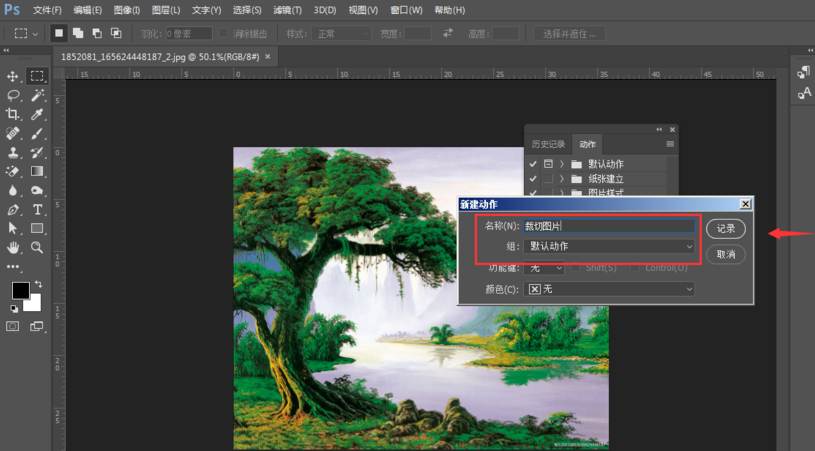Click the black foreground color swatch
815x451 pixels.
coord(20,291)
